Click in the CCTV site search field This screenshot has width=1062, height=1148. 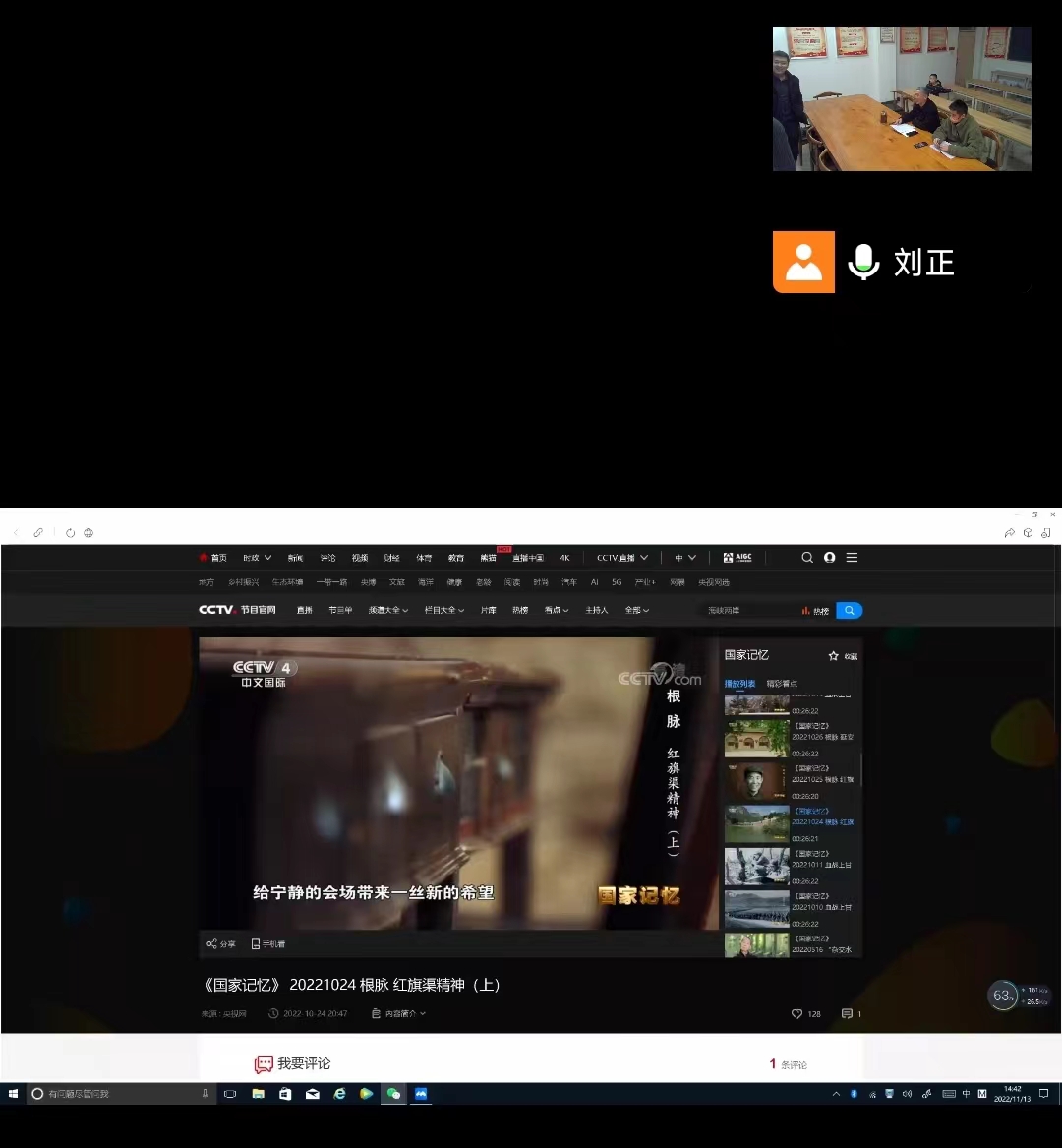tap(747, 610)
